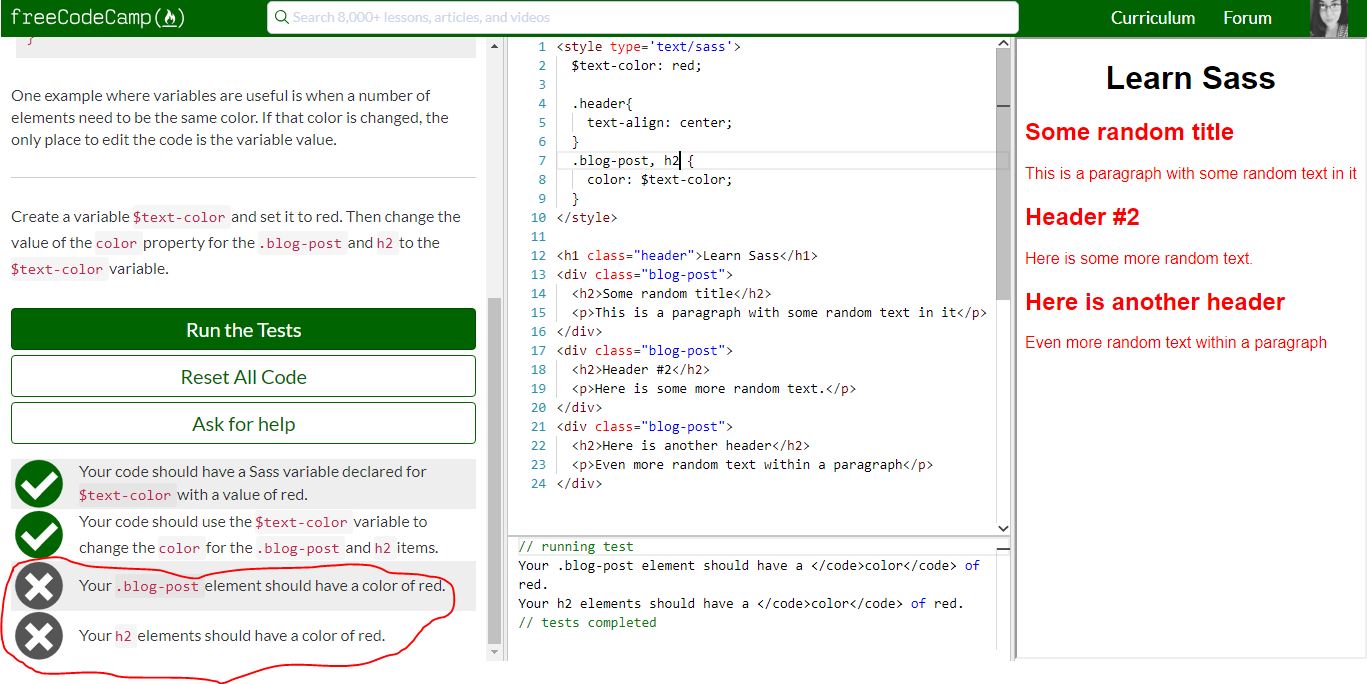Click Even more random text preview paragraph
Screen dimensions: 1367x684
coord(1176,342)
